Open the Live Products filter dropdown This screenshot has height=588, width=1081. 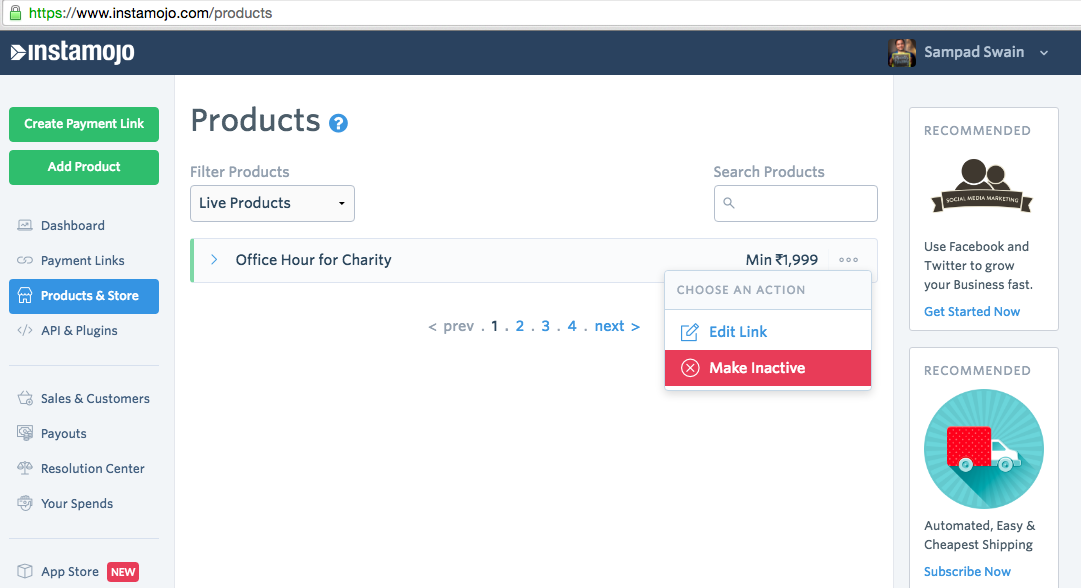pyautogui.click(x=272, y=203)
